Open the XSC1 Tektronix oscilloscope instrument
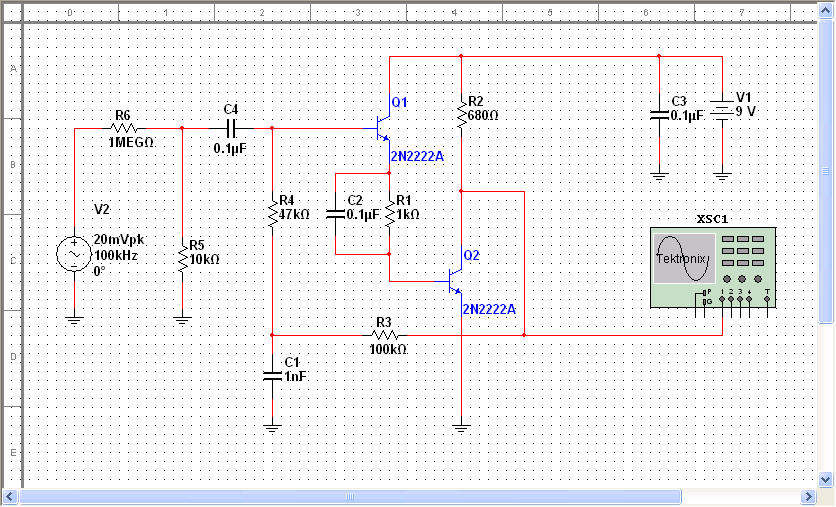836x507 pixels. coord(713,268)
